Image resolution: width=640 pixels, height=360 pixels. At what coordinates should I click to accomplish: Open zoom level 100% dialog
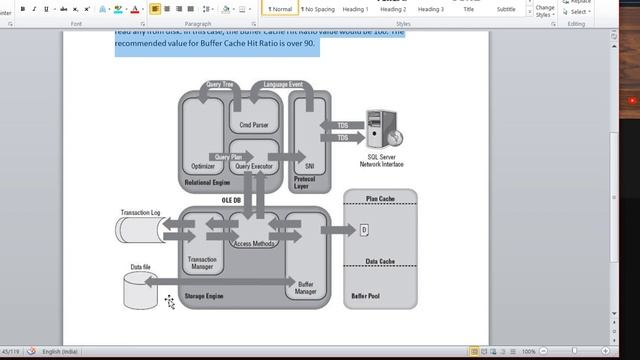[528, 351]
